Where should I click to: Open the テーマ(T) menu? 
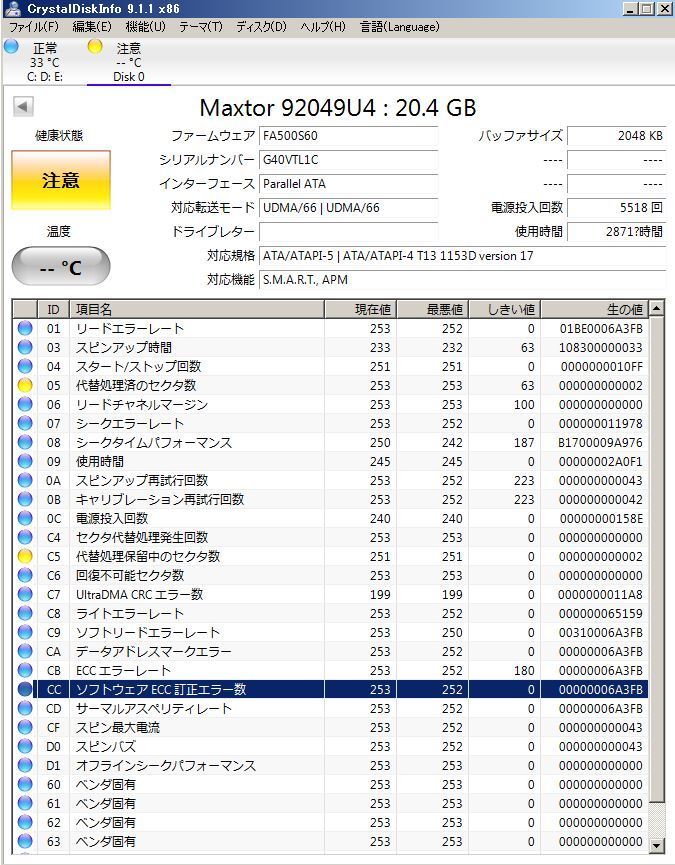tap(201, 26)
